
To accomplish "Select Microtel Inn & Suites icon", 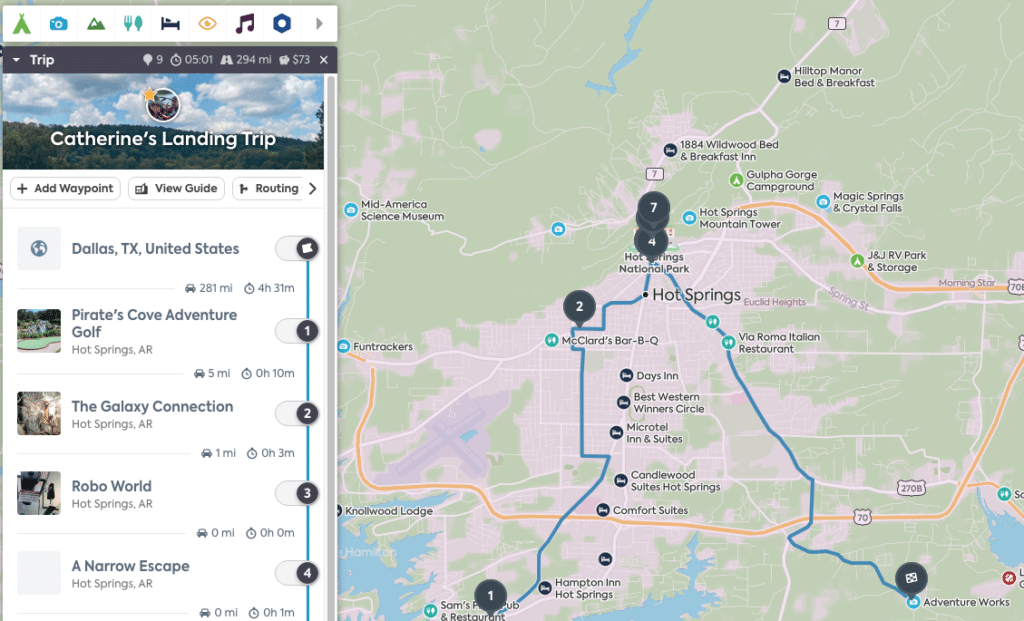I will click(x=616, y=432).
